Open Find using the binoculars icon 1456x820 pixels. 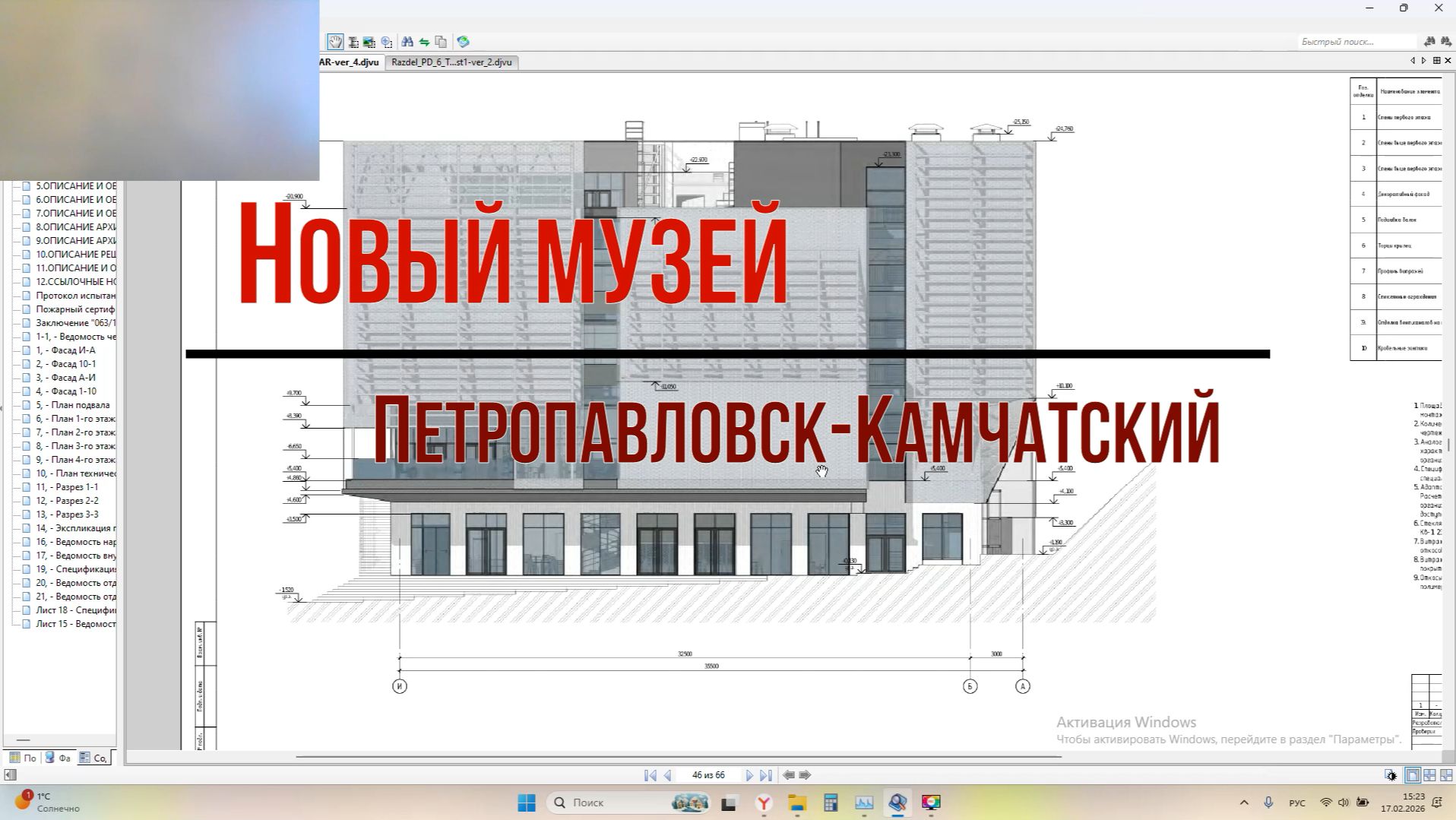[x=407, y=42]
